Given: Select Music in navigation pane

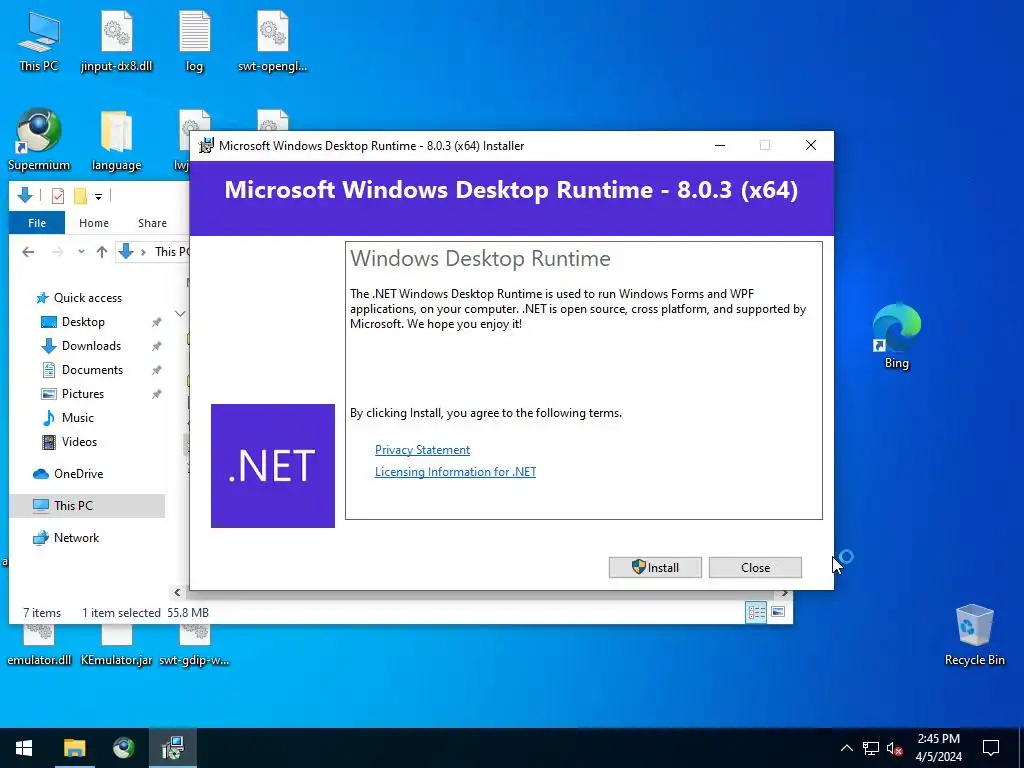Looking at the screenshot, I should point(78,418).
